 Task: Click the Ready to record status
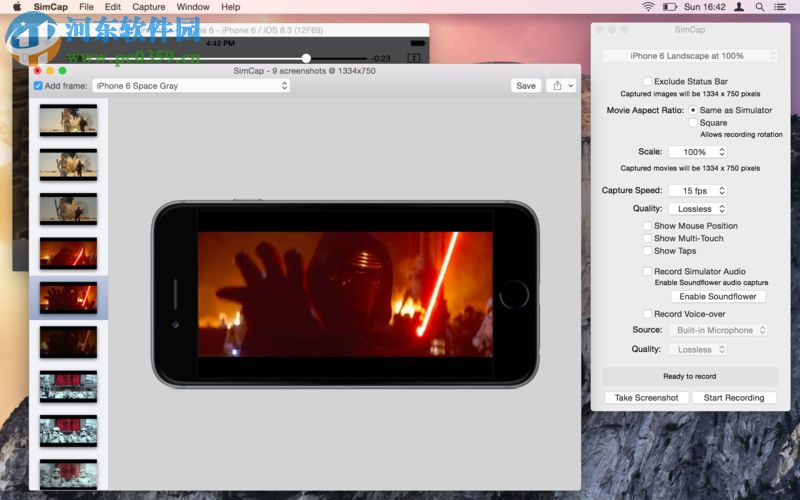[690, 376]
